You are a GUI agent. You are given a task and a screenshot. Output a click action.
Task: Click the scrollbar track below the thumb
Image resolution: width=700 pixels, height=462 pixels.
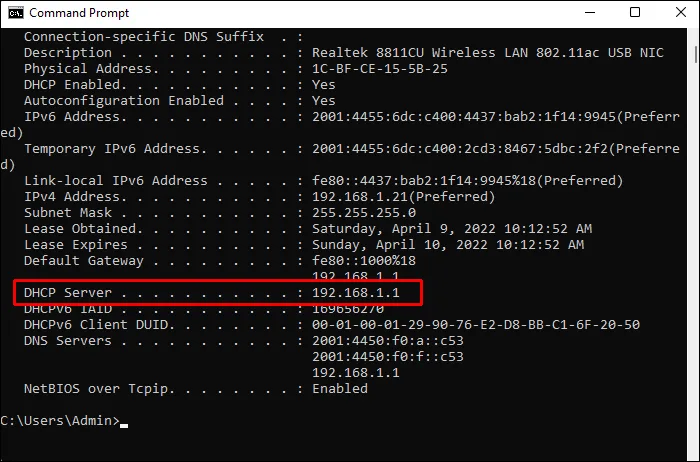(x=695, y=259)
